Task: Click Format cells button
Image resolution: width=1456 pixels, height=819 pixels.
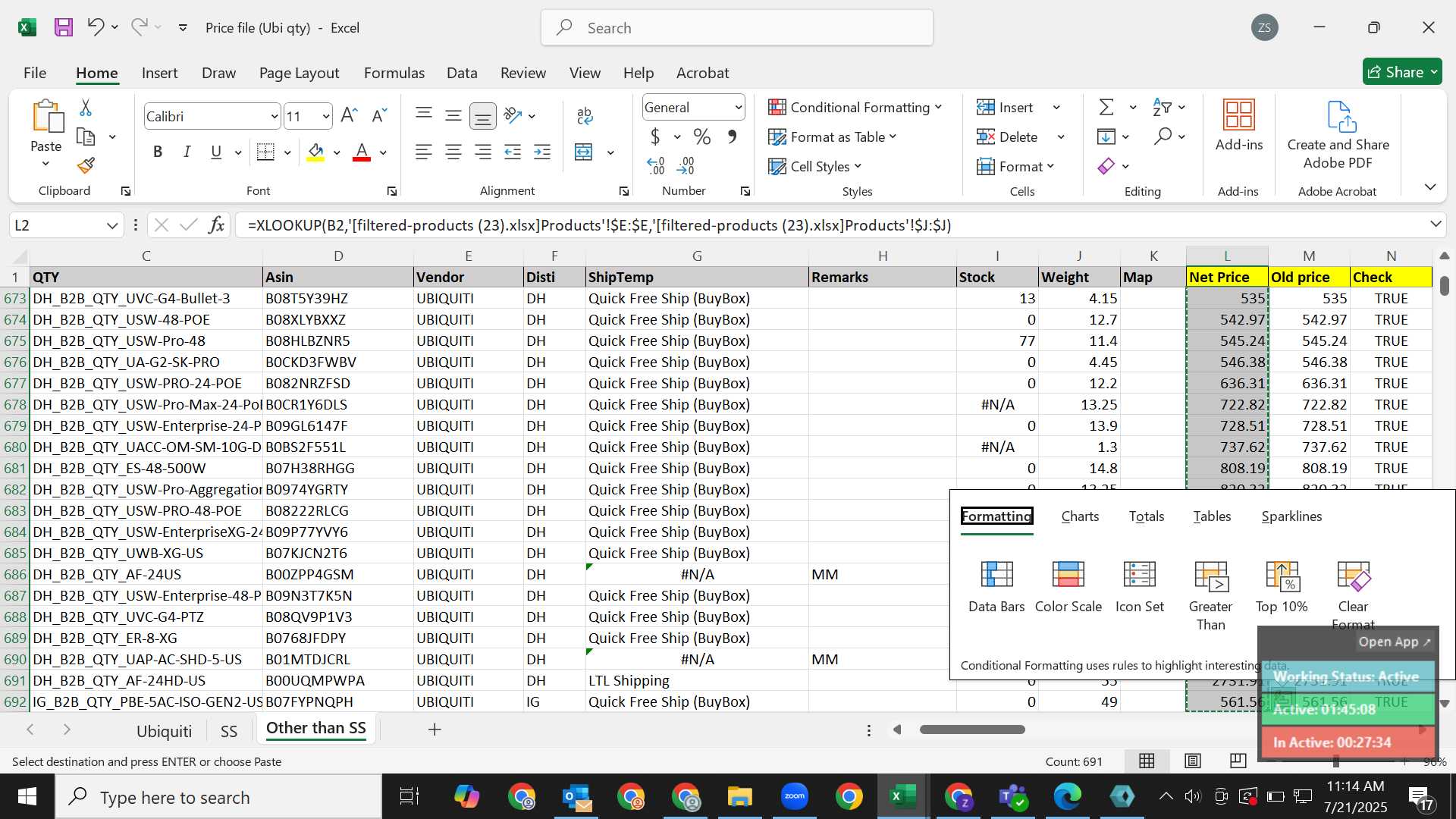Action: click(x=1015, y=166)
